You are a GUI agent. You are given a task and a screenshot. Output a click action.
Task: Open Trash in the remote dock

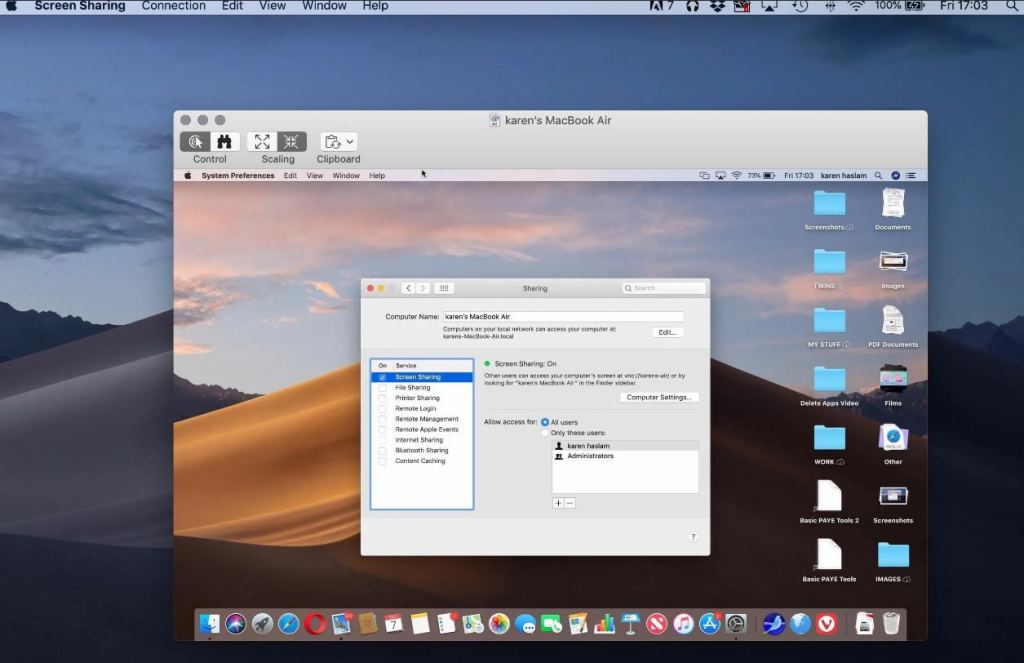click(x=891, y=624)
